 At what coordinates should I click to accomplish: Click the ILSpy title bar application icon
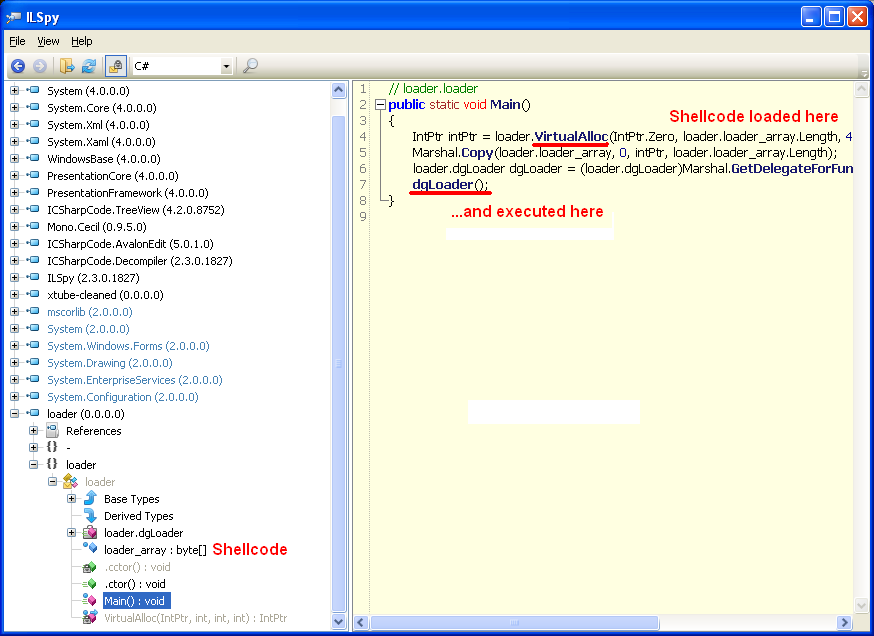[x=13, y=18]
